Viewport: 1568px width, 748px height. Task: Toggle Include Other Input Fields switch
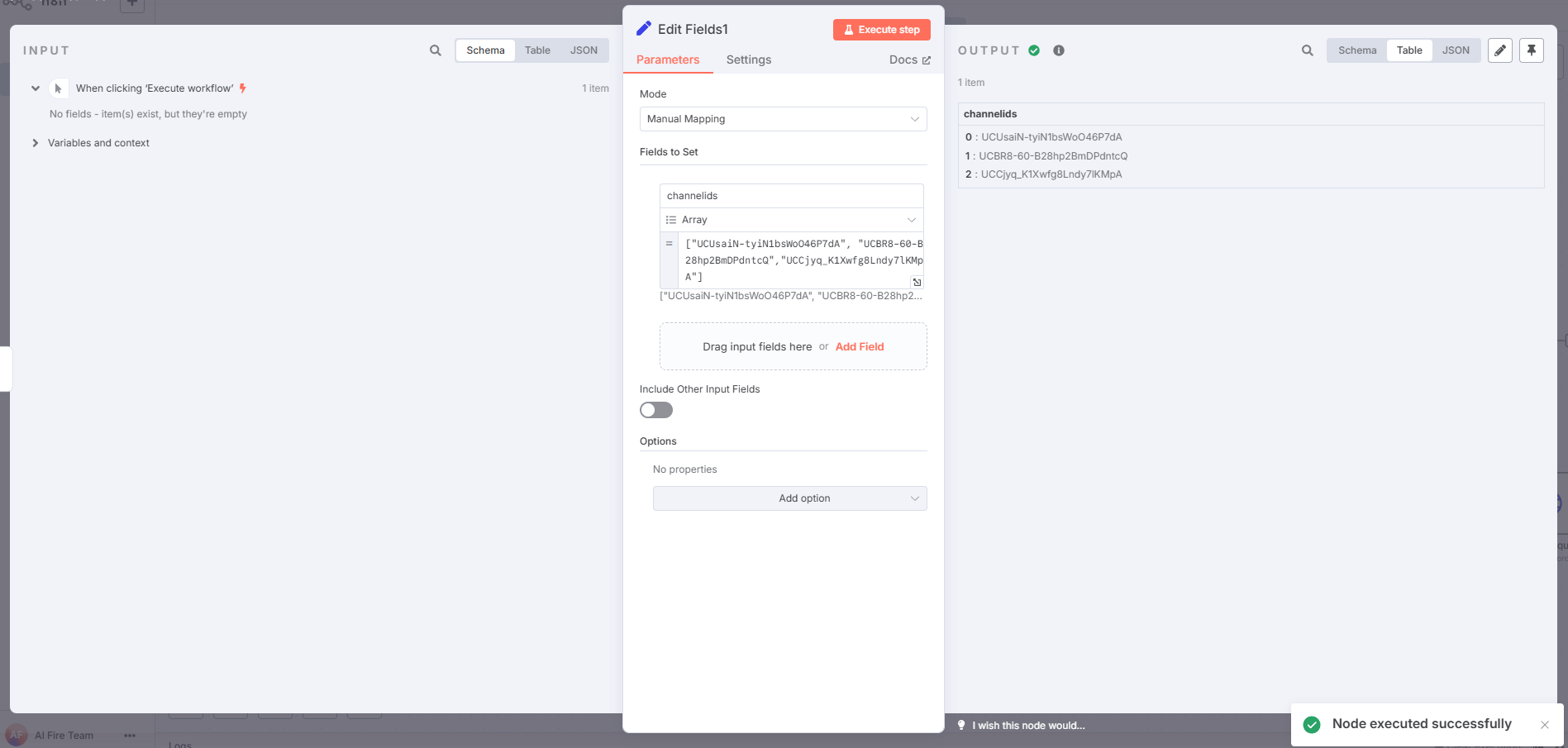click(656, 410)
